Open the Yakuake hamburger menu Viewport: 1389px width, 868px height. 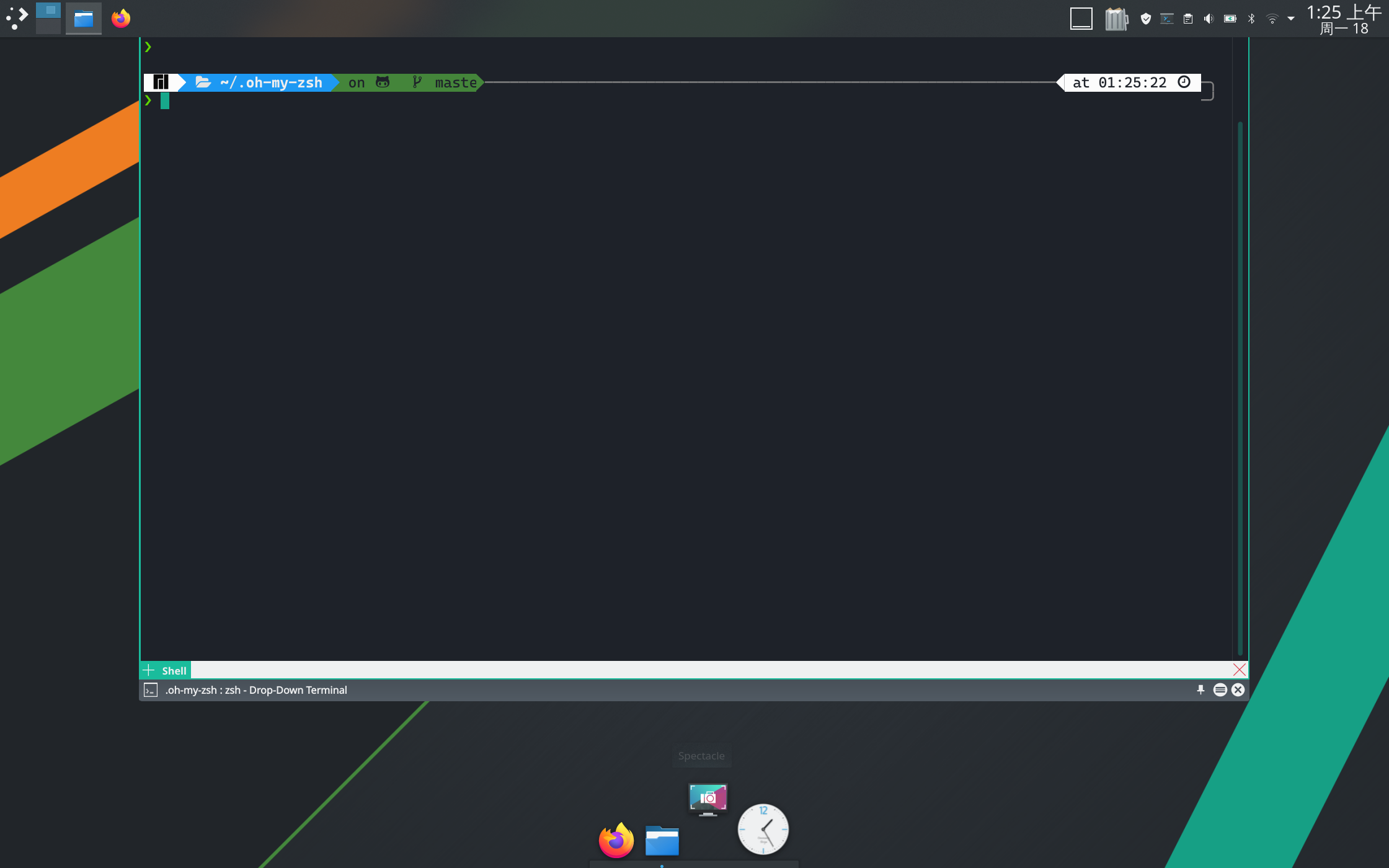tap(1219, 689)
